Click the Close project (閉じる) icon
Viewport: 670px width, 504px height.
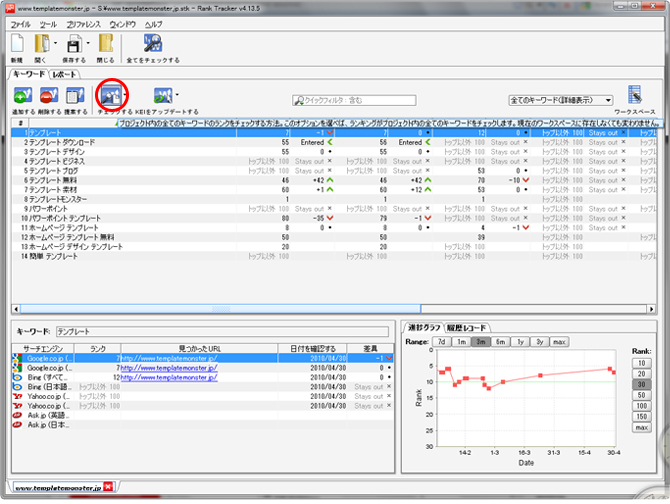point(106,44)
